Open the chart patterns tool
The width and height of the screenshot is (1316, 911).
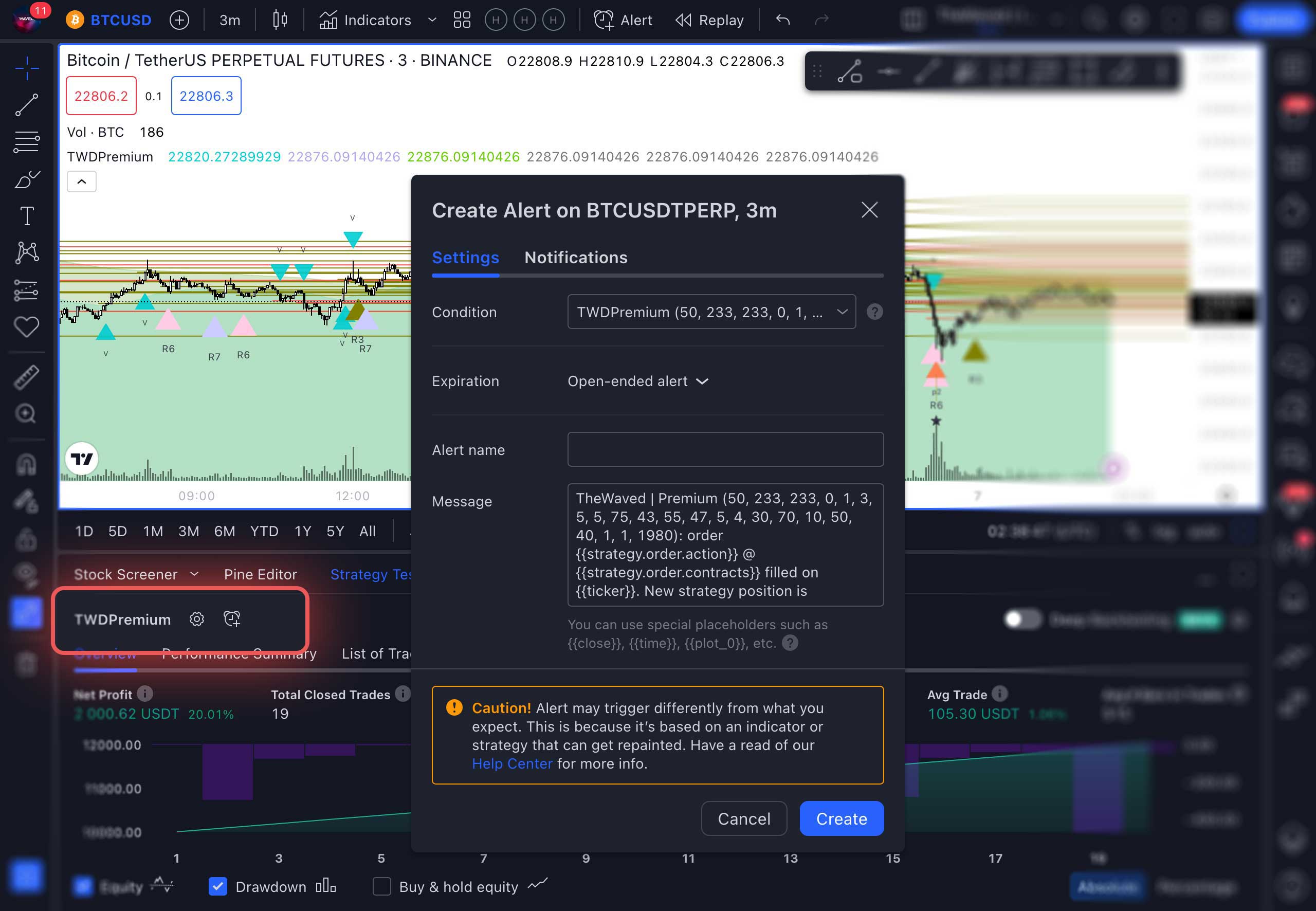click(27, 252)
